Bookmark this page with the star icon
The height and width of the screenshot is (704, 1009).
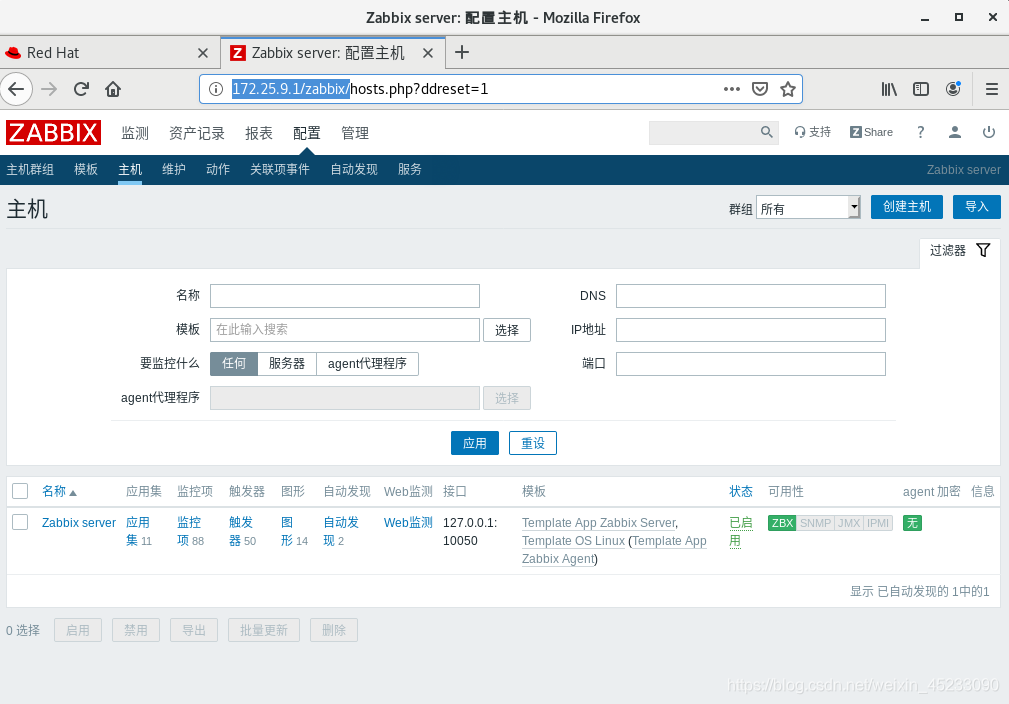[x=788, y=89]
